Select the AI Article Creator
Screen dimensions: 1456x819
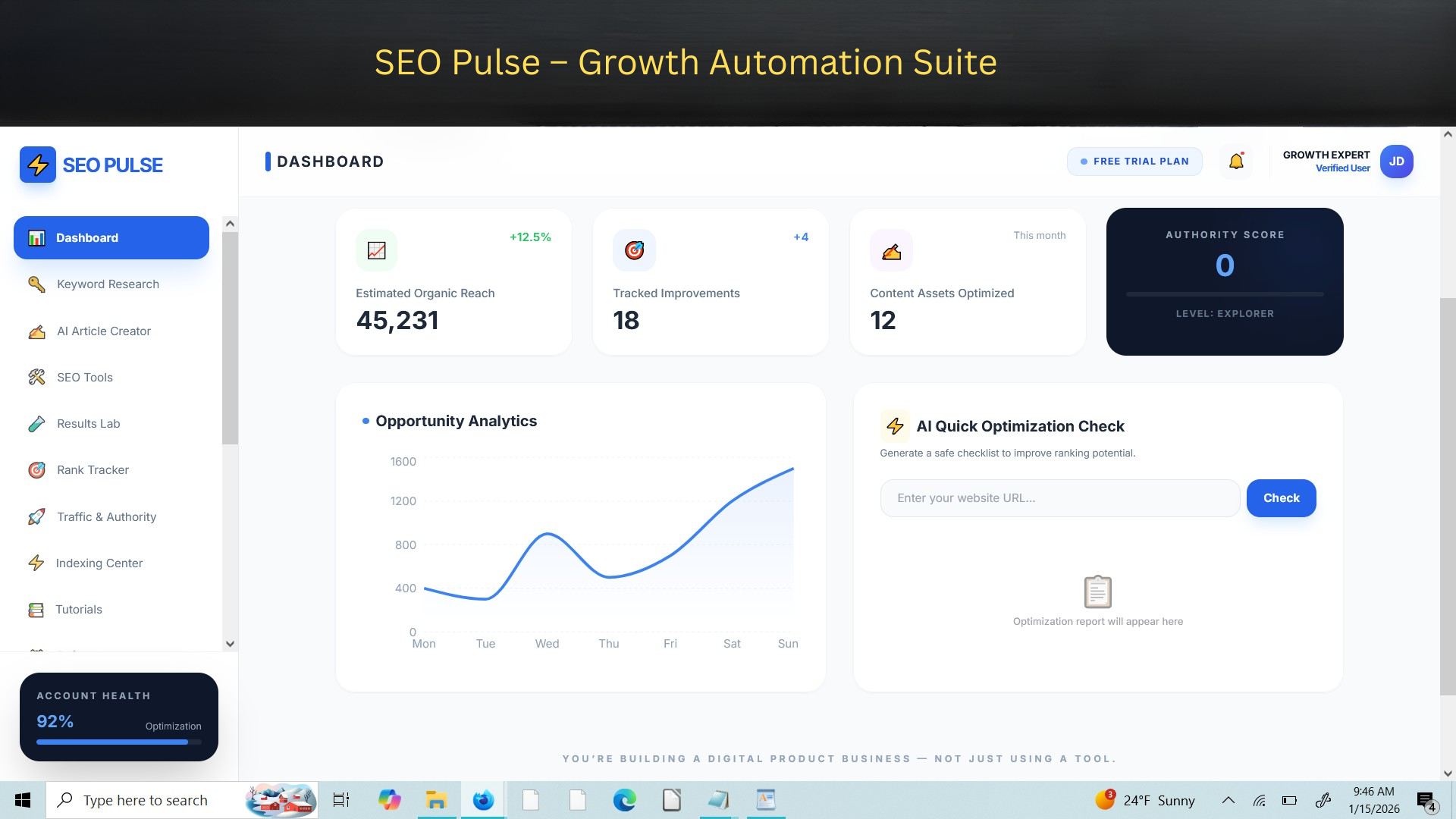point(104,331)
